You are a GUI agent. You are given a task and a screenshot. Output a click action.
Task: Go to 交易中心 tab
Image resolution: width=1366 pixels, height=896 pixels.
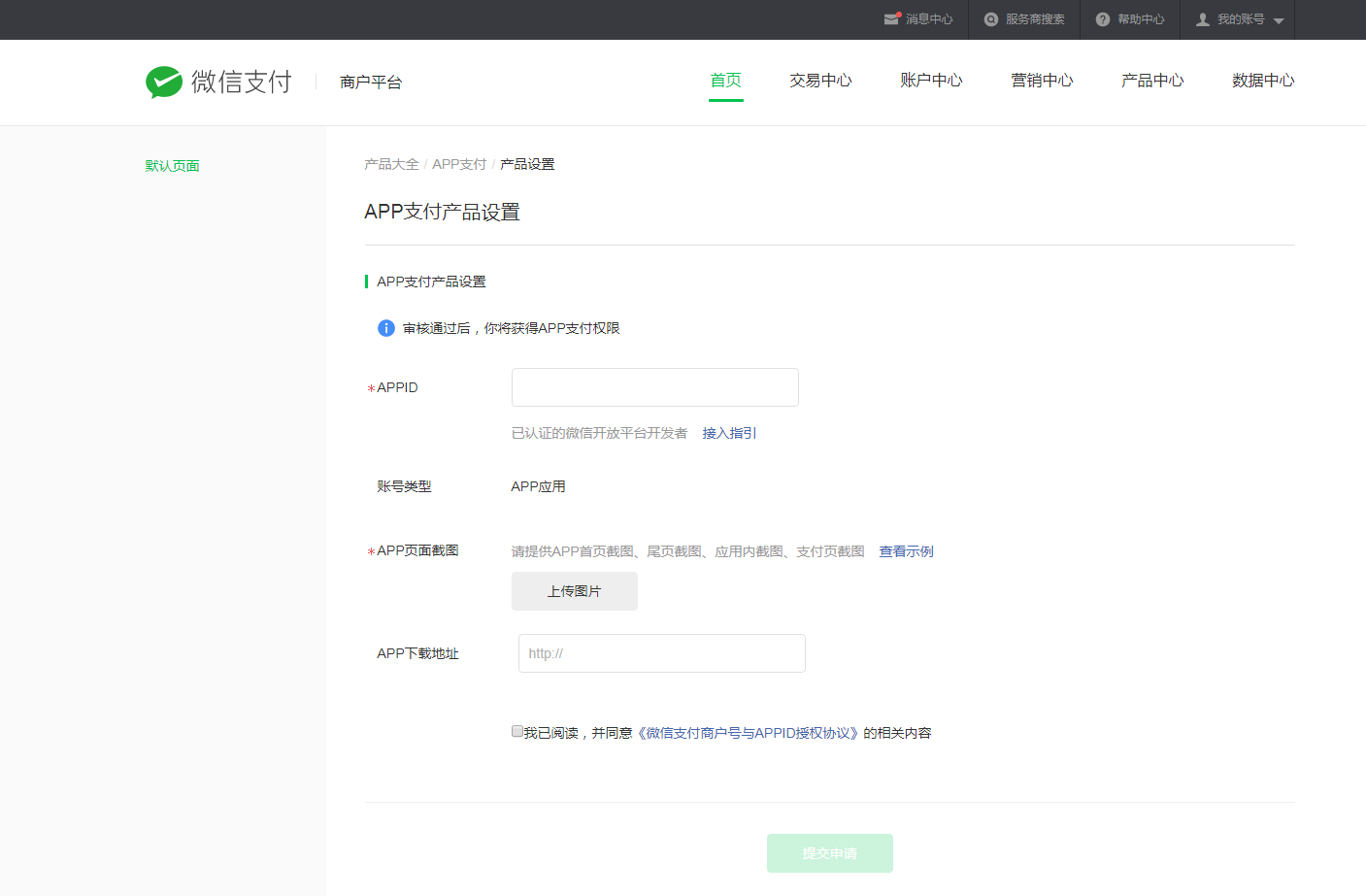point(820,81)
